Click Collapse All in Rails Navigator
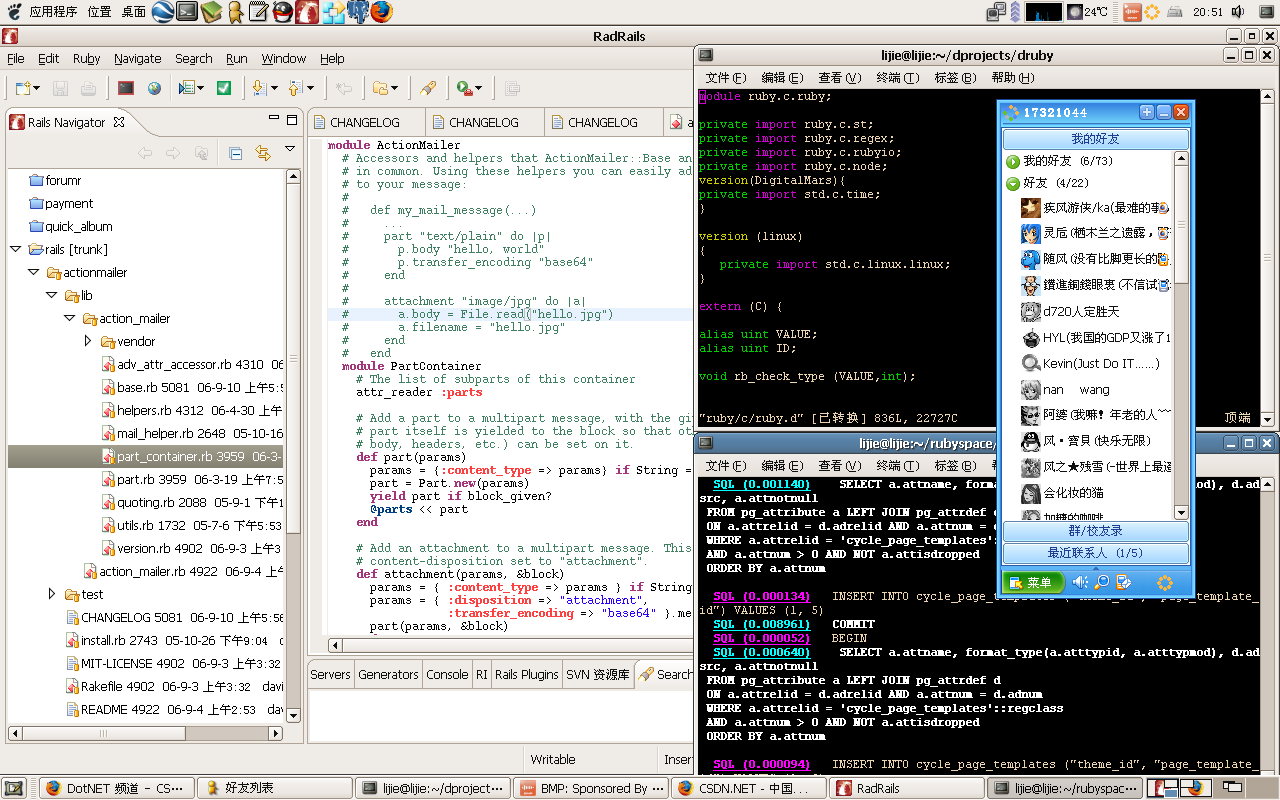Viewport: 1280px width, 800px height. (236, 153)
